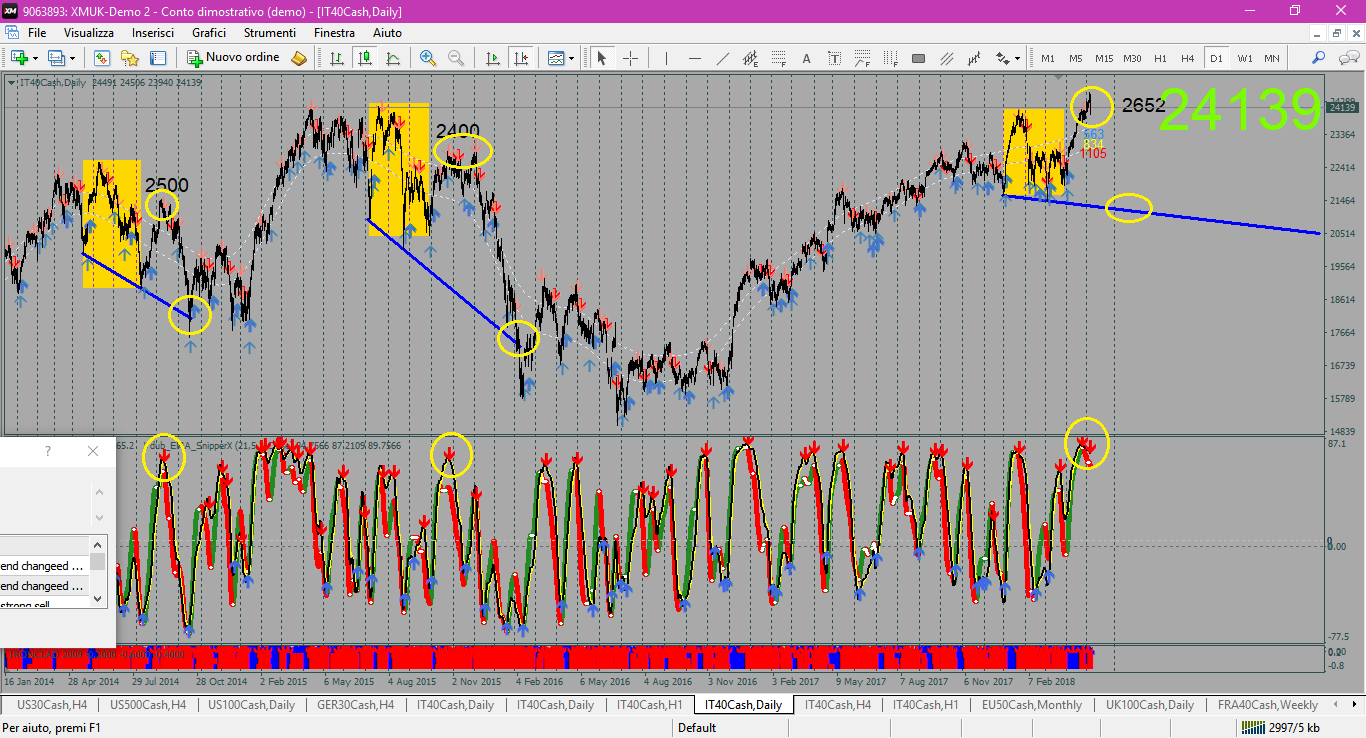Viewport: 1366px width, 738px height.
Task: Expand the Profiles dropdown arrow
Action: click(x=72, y=58)
